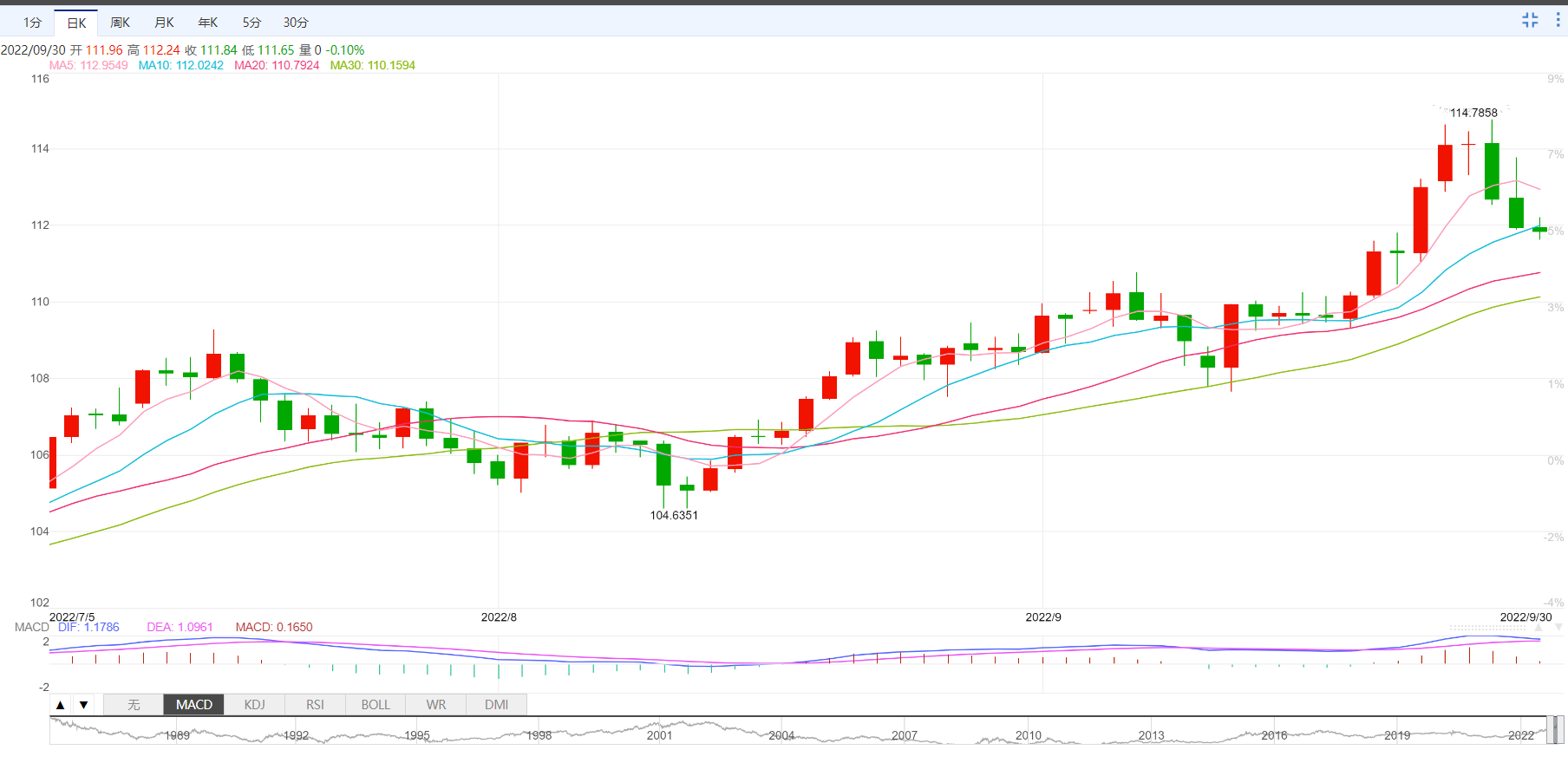Image resolution: width=1568 pixels, height=763 pixels.
Task: Click the exit fullscreen icon
Action: [1530, 20]
